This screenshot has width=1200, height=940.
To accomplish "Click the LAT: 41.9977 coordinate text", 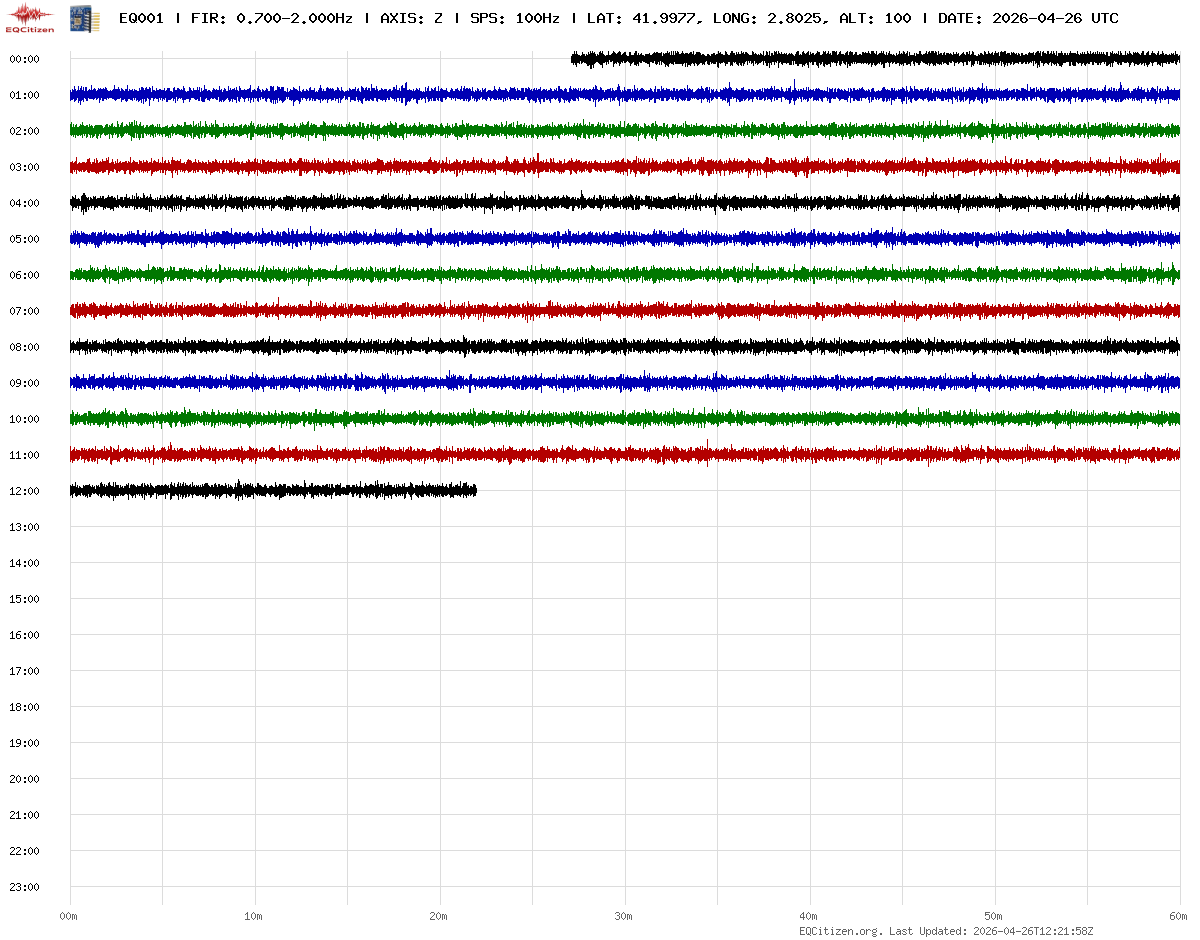I will pos(641,18).
